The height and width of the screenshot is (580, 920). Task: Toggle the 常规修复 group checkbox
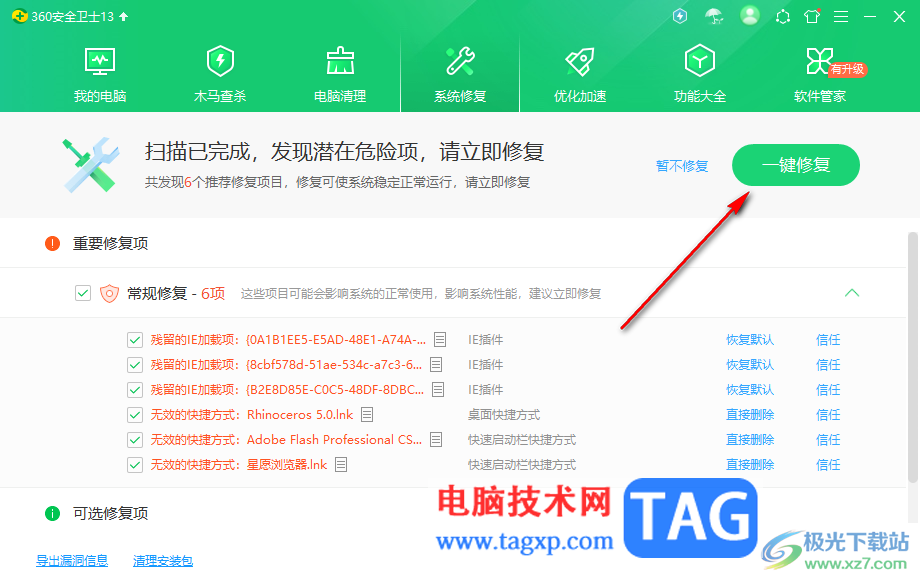coord(83,293)
